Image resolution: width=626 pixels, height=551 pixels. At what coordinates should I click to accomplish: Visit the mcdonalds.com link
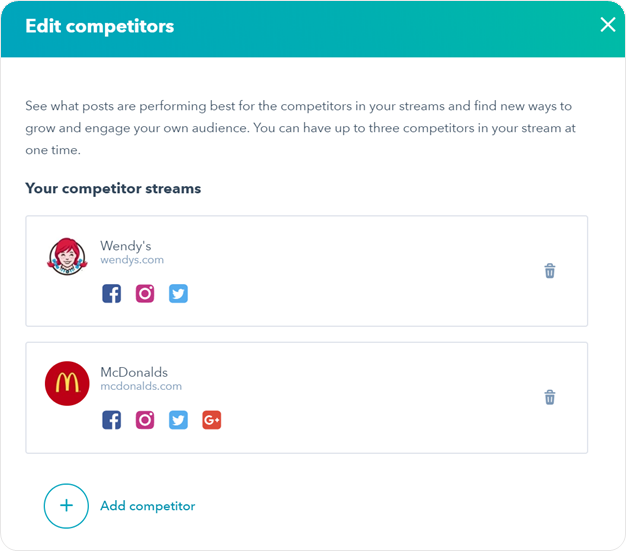click(x=141, y=386)
